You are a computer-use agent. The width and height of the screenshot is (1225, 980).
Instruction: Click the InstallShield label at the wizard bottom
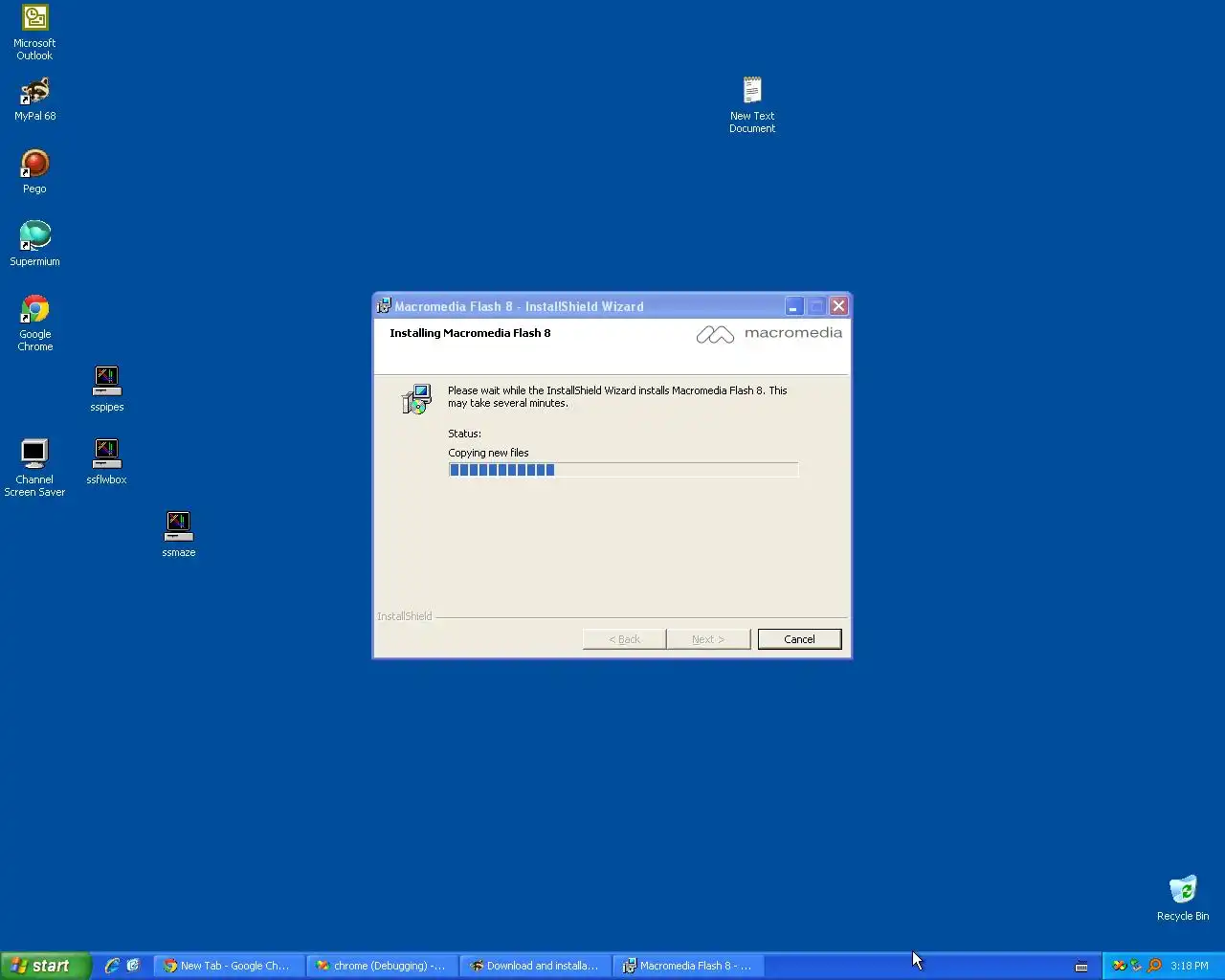(x=404, y=616)
